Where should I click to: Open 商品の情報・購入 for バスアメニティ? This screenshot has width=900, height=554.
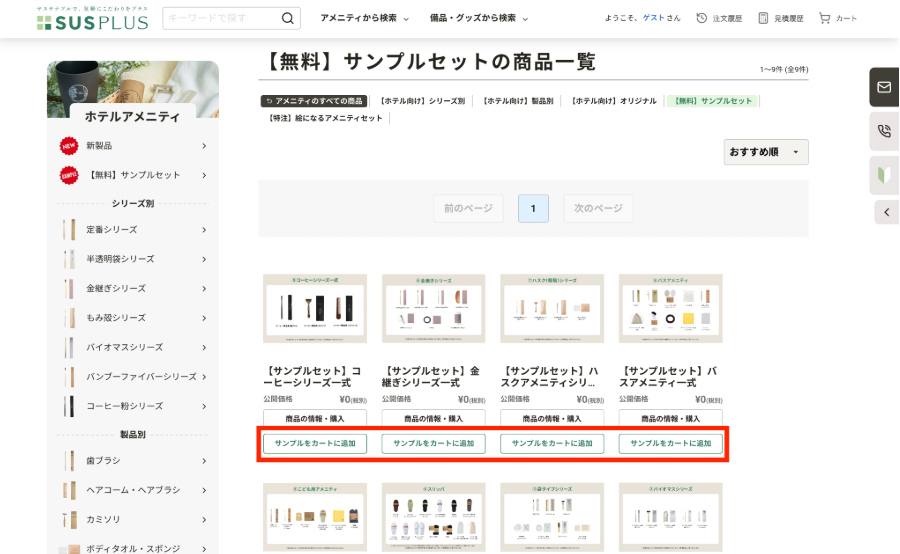point(670,419)
